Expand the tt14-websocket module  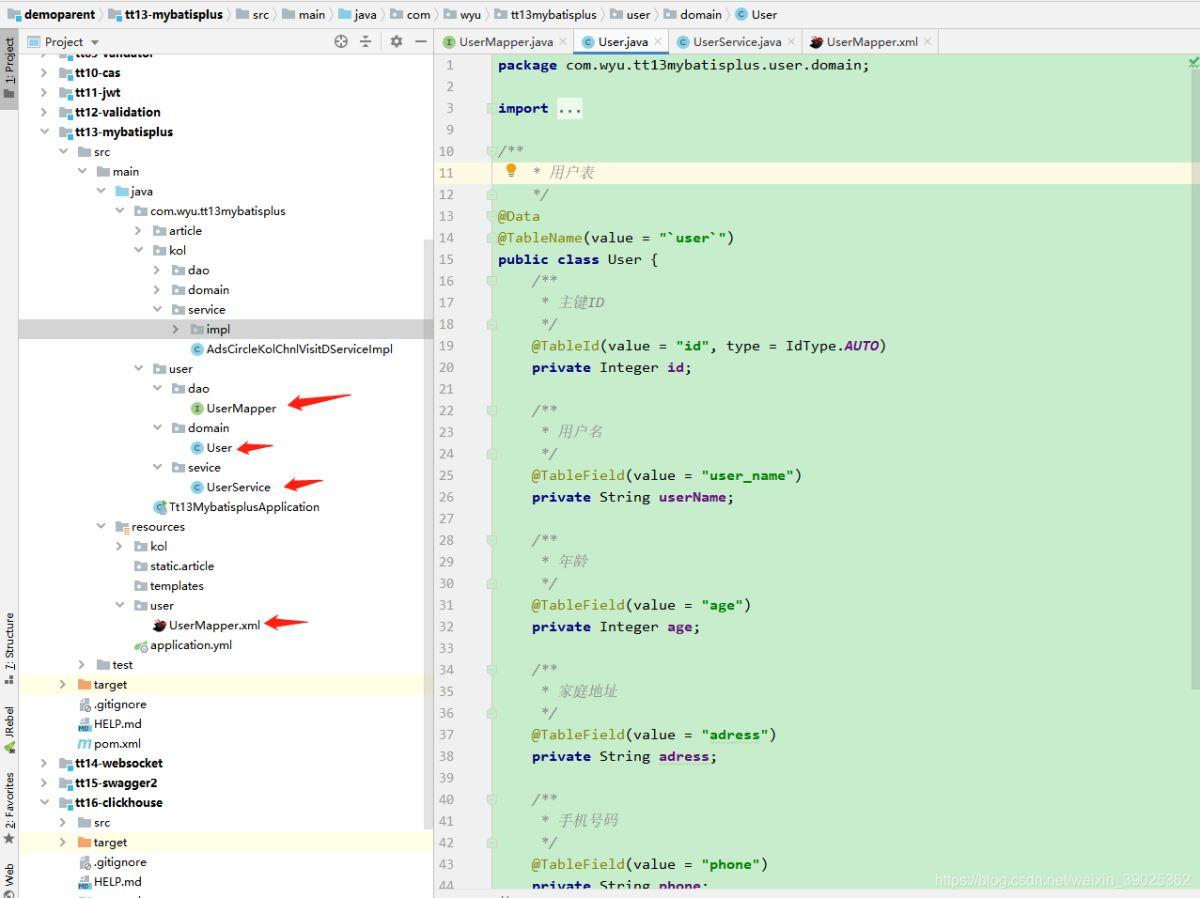coord(44,763)
